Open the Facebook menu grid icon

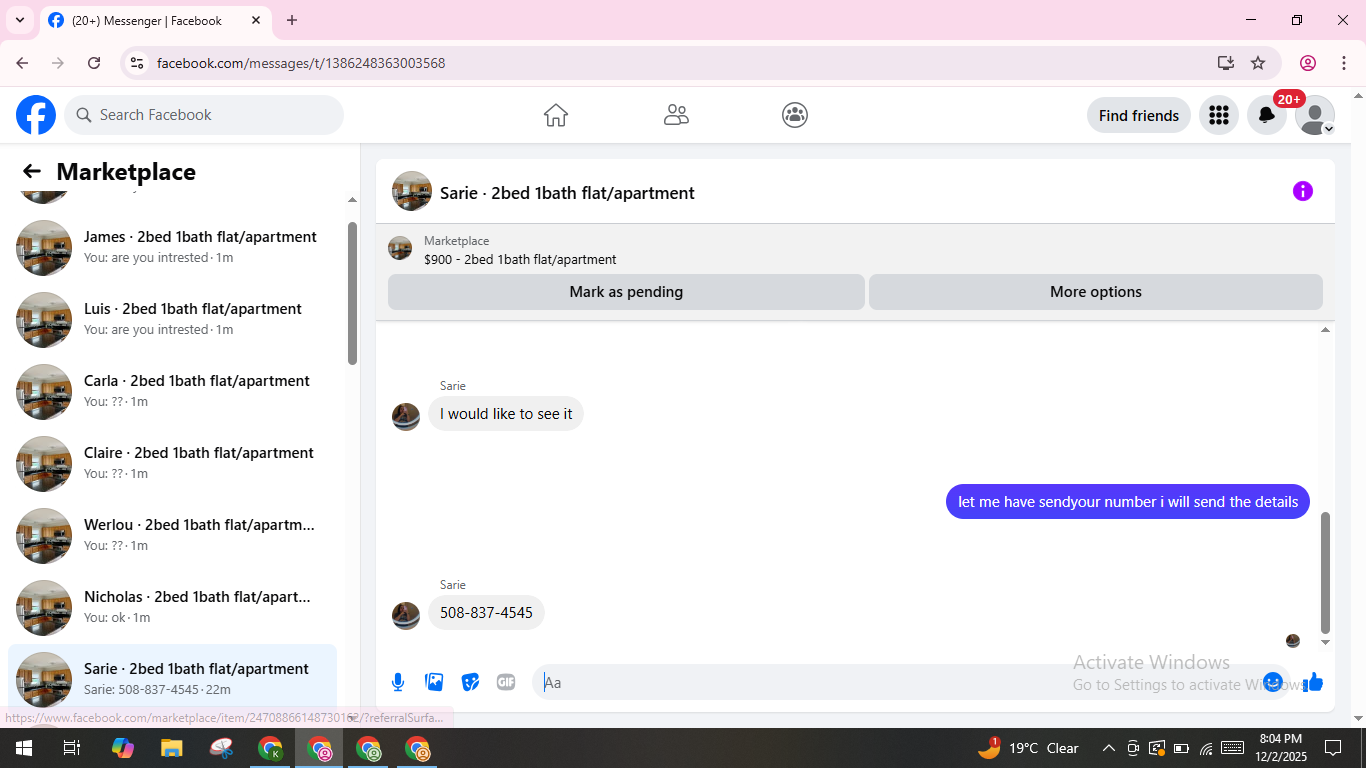point(1218,115)
